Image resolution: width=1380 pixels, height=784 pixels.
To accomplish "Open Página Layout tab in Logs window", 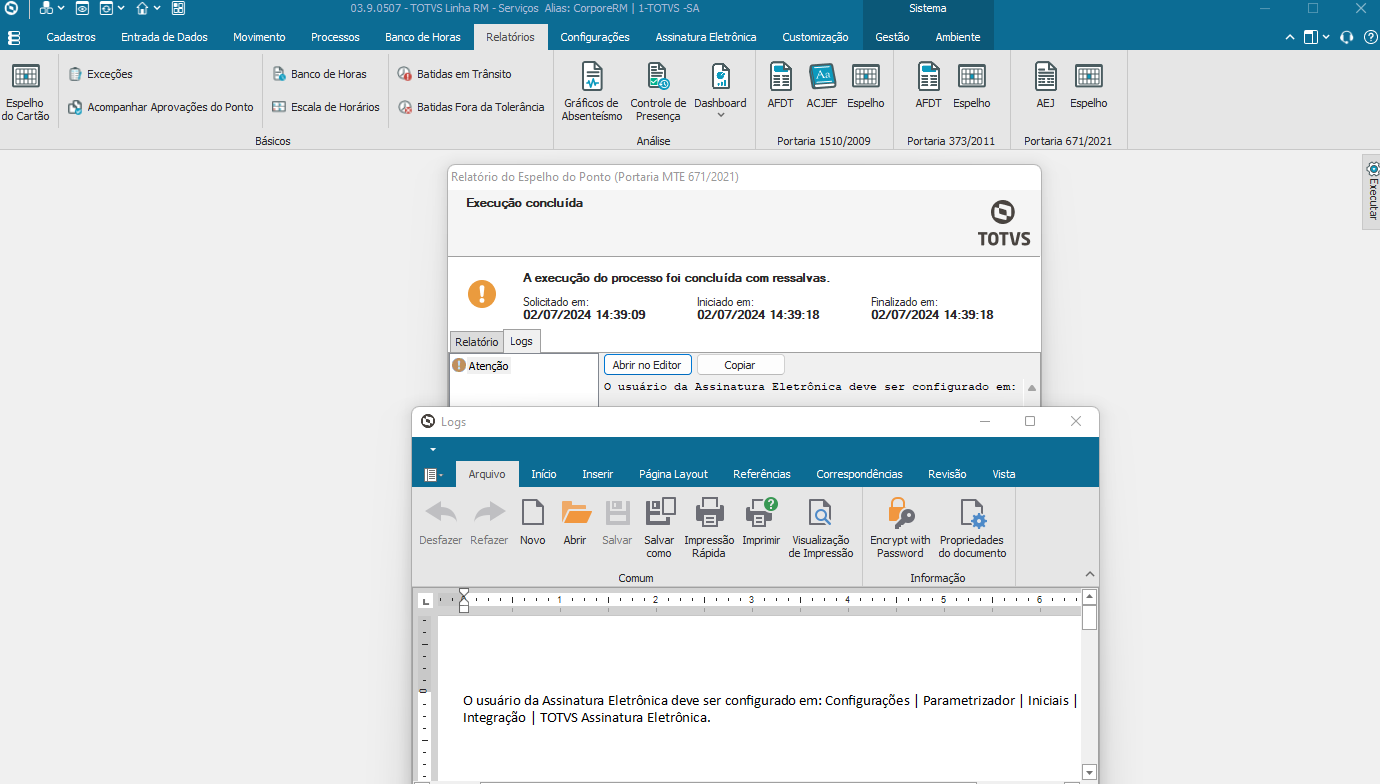I will tap(673, 474).
